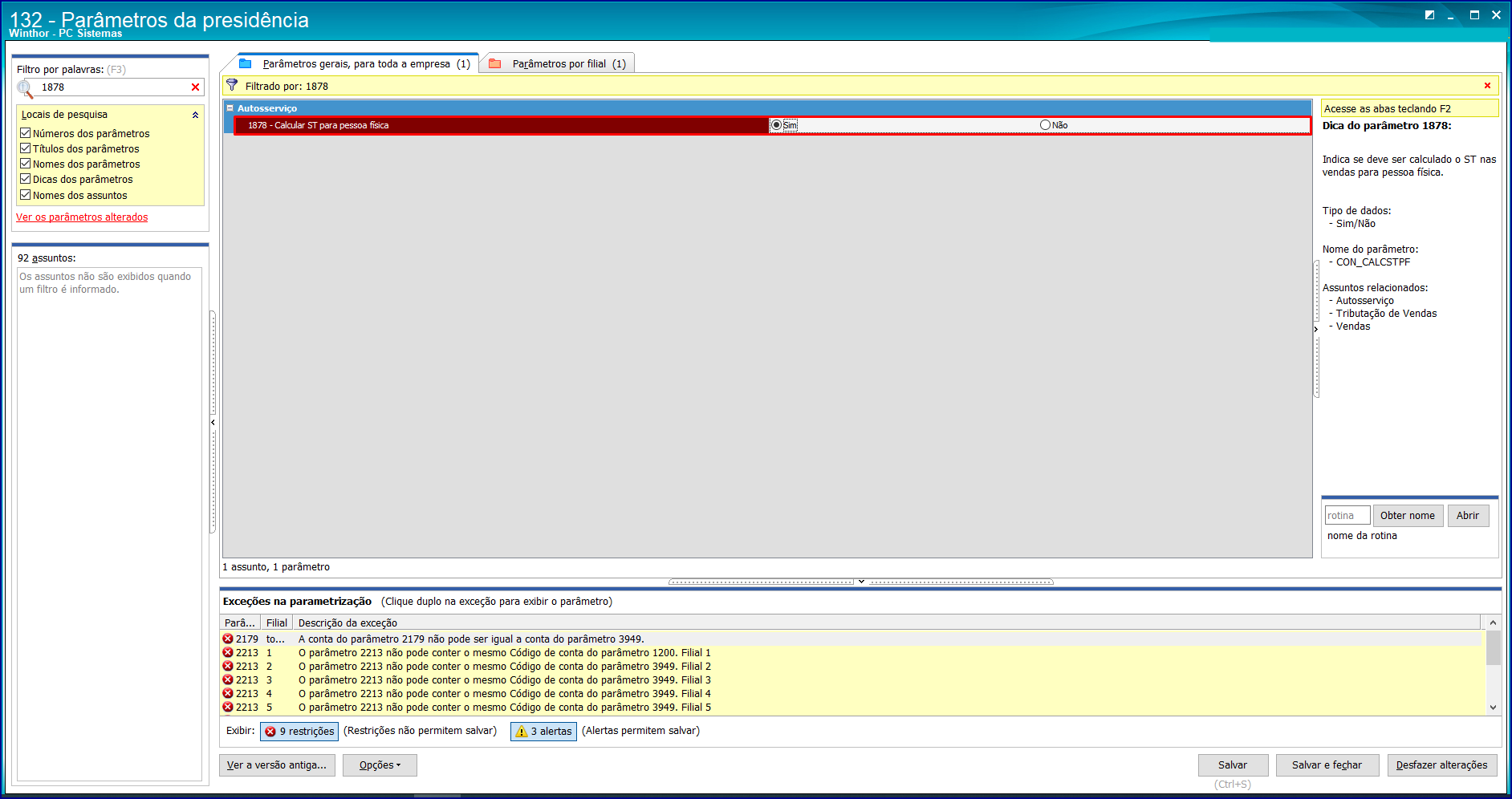Select exception 'A conta do parâmetro 2179' row
Screen dimensions: 1512x799
coord(851,639)
